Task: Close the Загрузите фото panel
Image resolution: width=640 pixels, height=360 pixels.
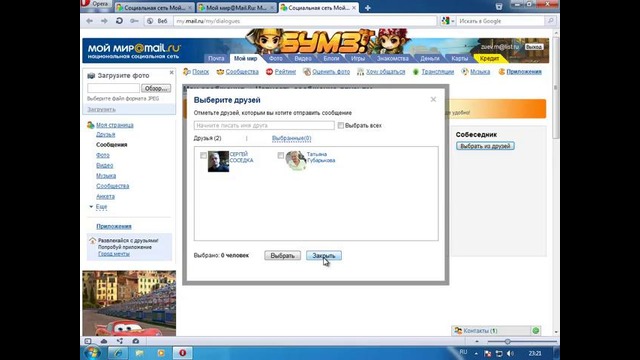Action: (171, 73)
